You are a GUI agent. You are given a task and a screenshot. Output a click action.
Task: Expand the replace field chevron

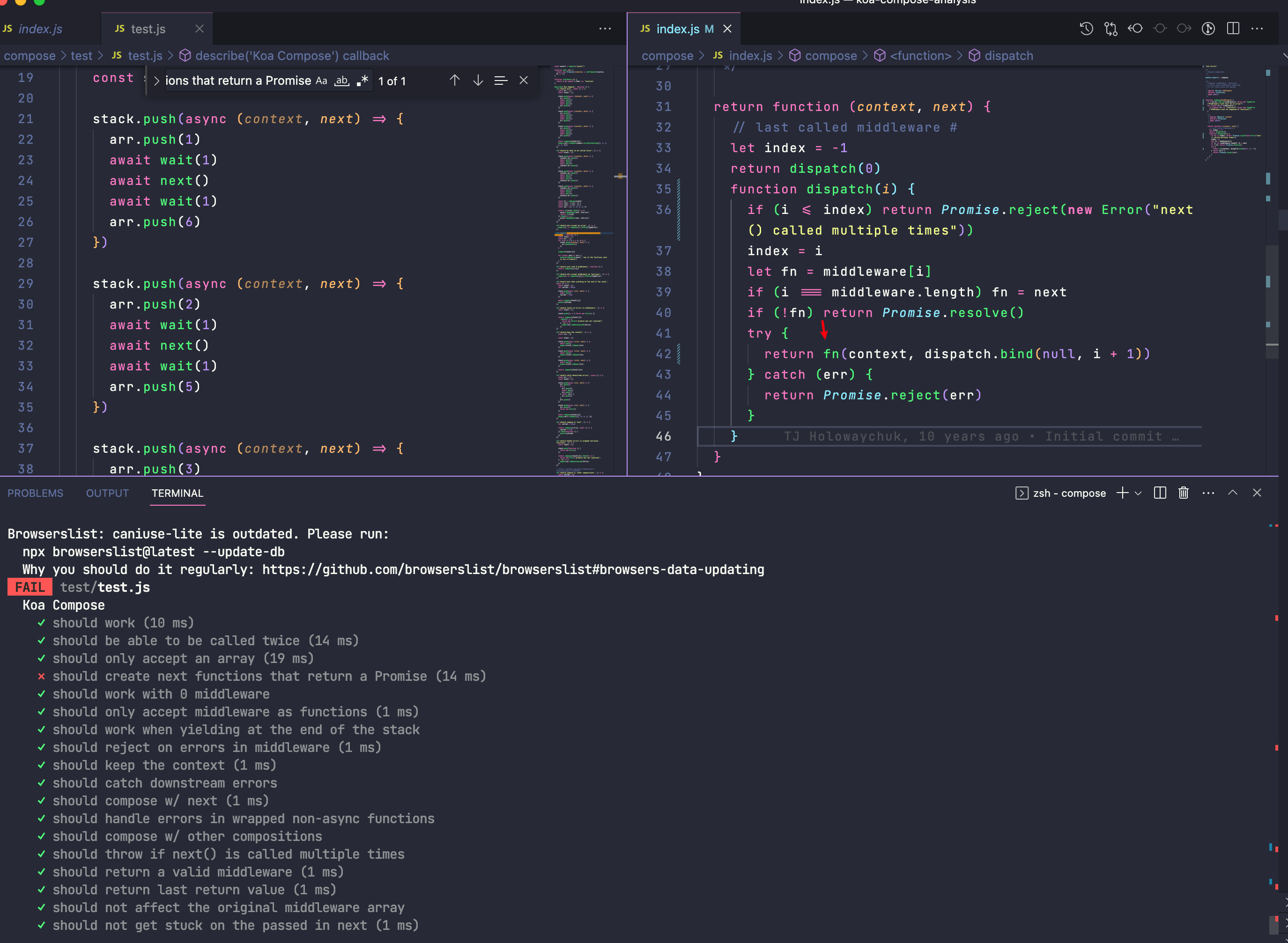(x=156, y=81)
